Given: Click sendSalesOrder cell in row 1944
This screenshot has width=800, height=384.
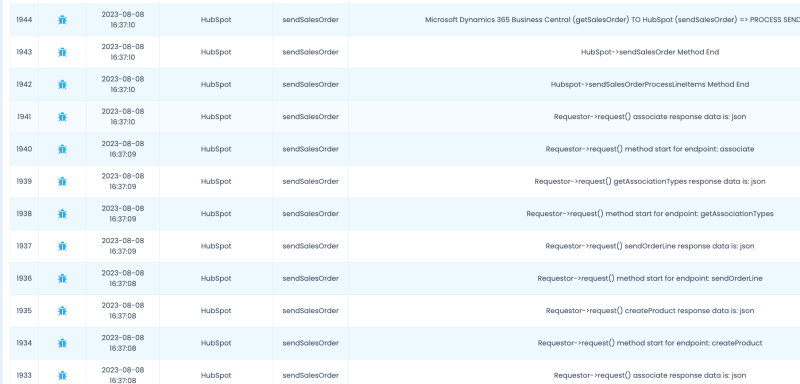Looking at the screenshot, I should pyautogui.click(x=311, y=20).
